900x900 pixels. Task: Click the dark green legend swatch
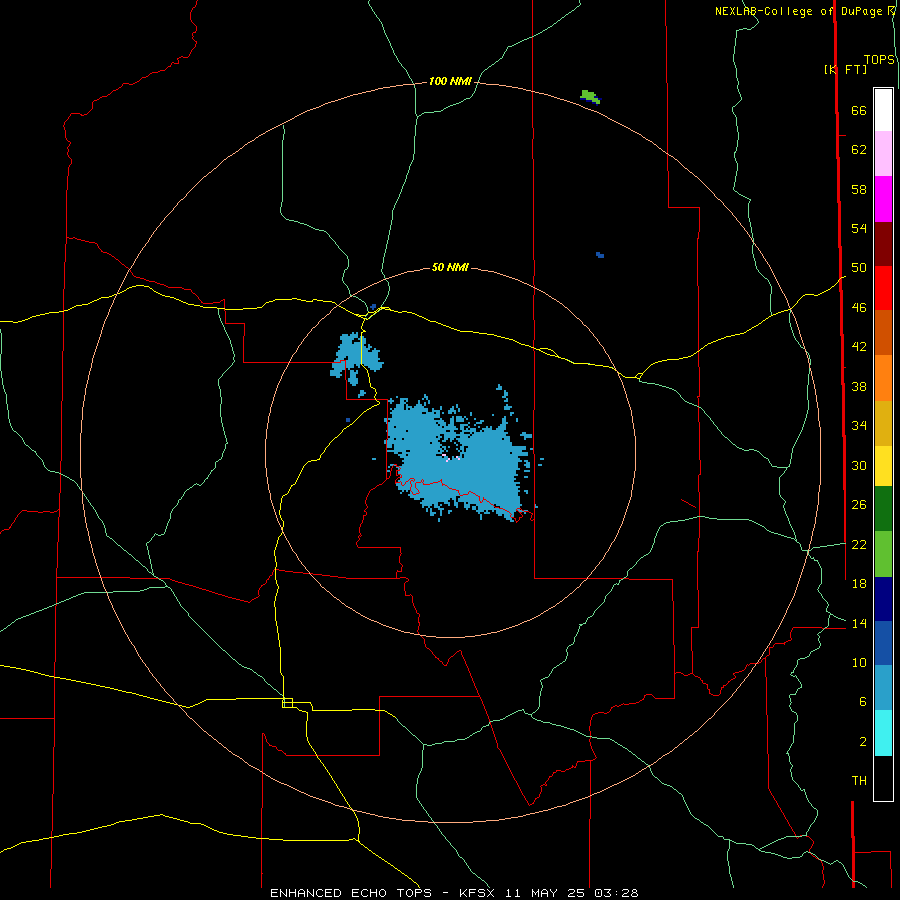[x=883, y=509]
